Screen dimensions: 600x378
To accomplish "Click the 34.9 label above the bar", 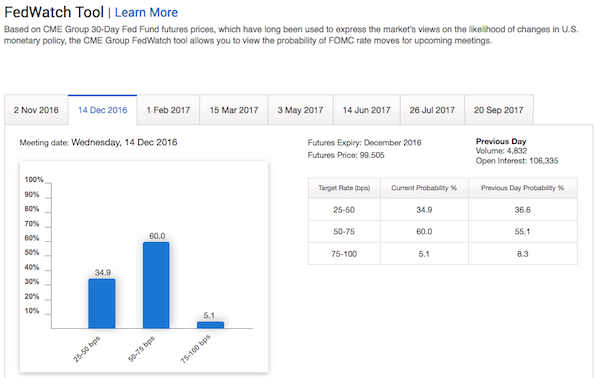I will tap(103, 272).
